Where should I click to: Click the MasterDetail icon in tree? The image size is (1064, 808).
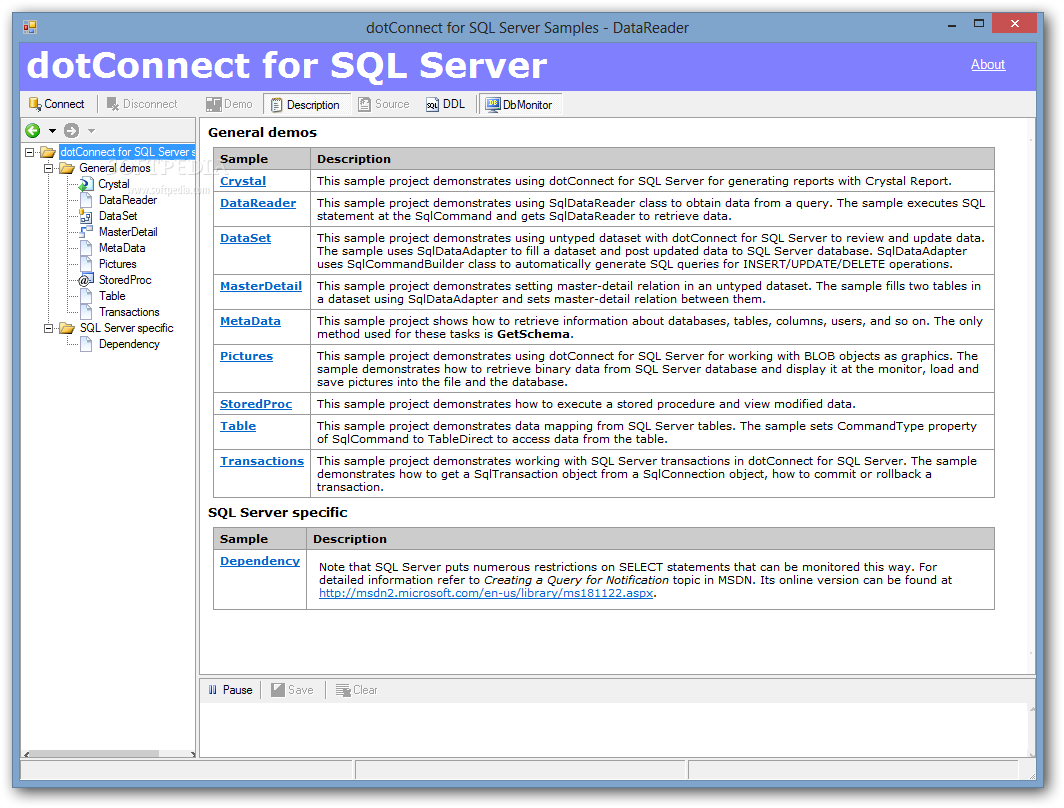click(86, 232)
